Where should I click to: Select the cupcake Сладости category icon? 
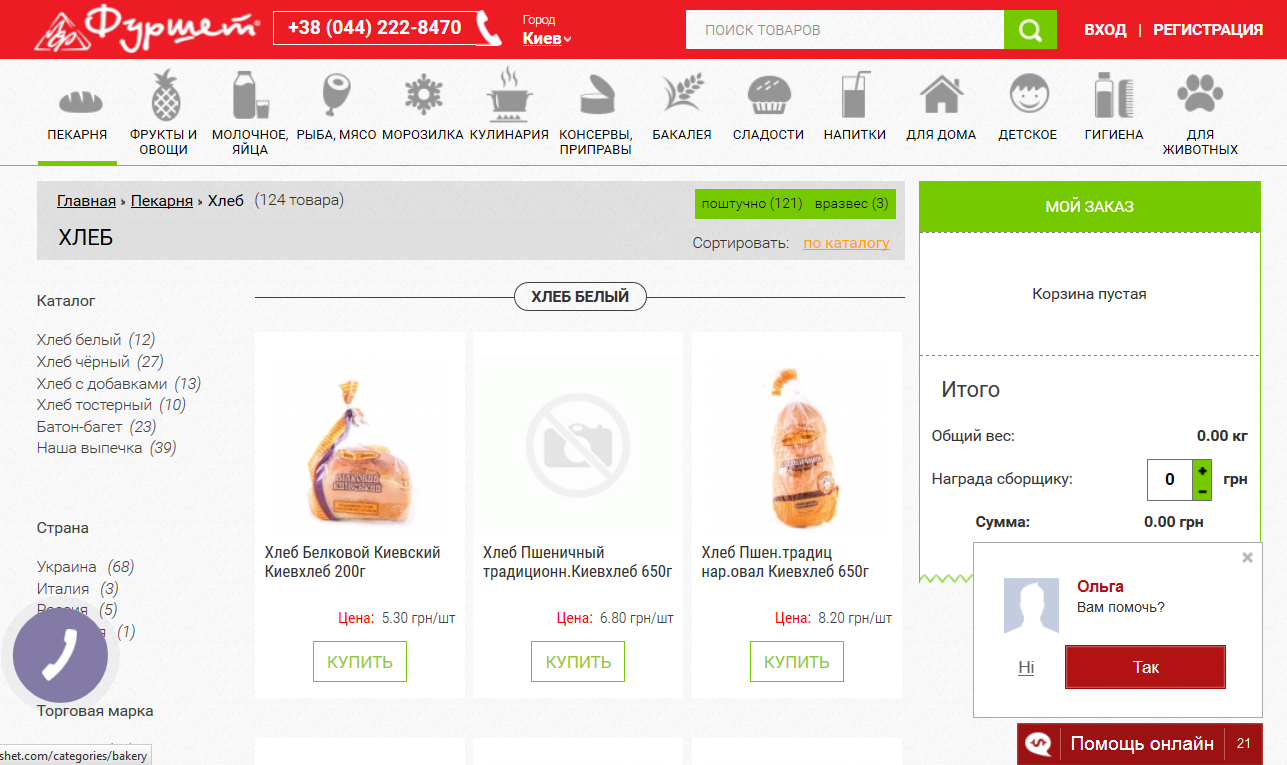(769, 95)
